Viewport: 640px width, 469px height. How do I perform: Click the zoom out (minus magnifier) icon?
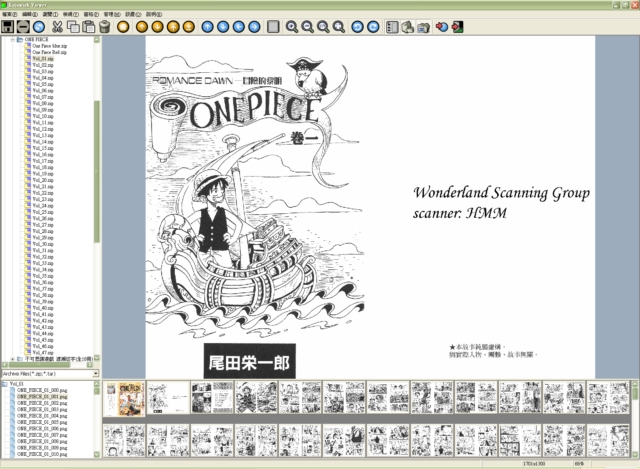[x=307, y=27]
